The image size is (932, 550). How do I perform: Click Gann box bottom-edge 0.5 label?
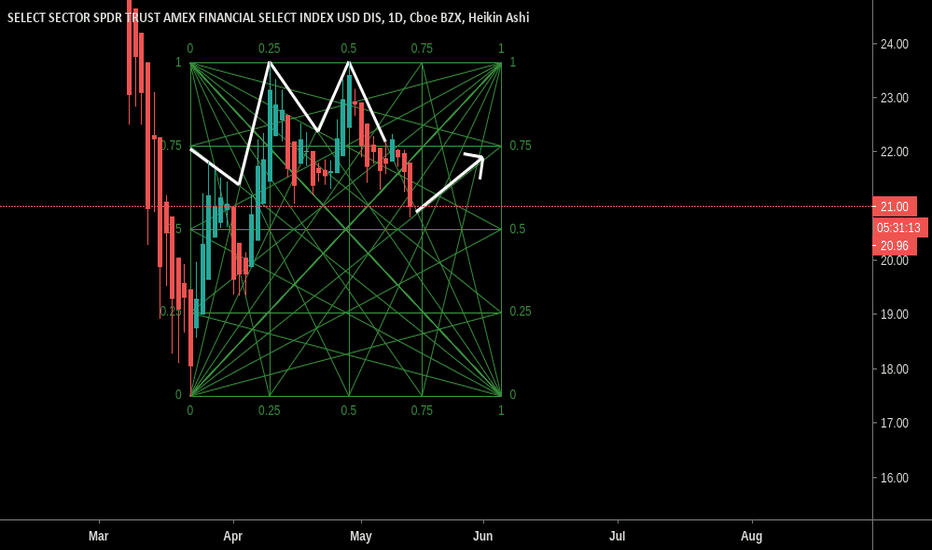pos(349,411)
